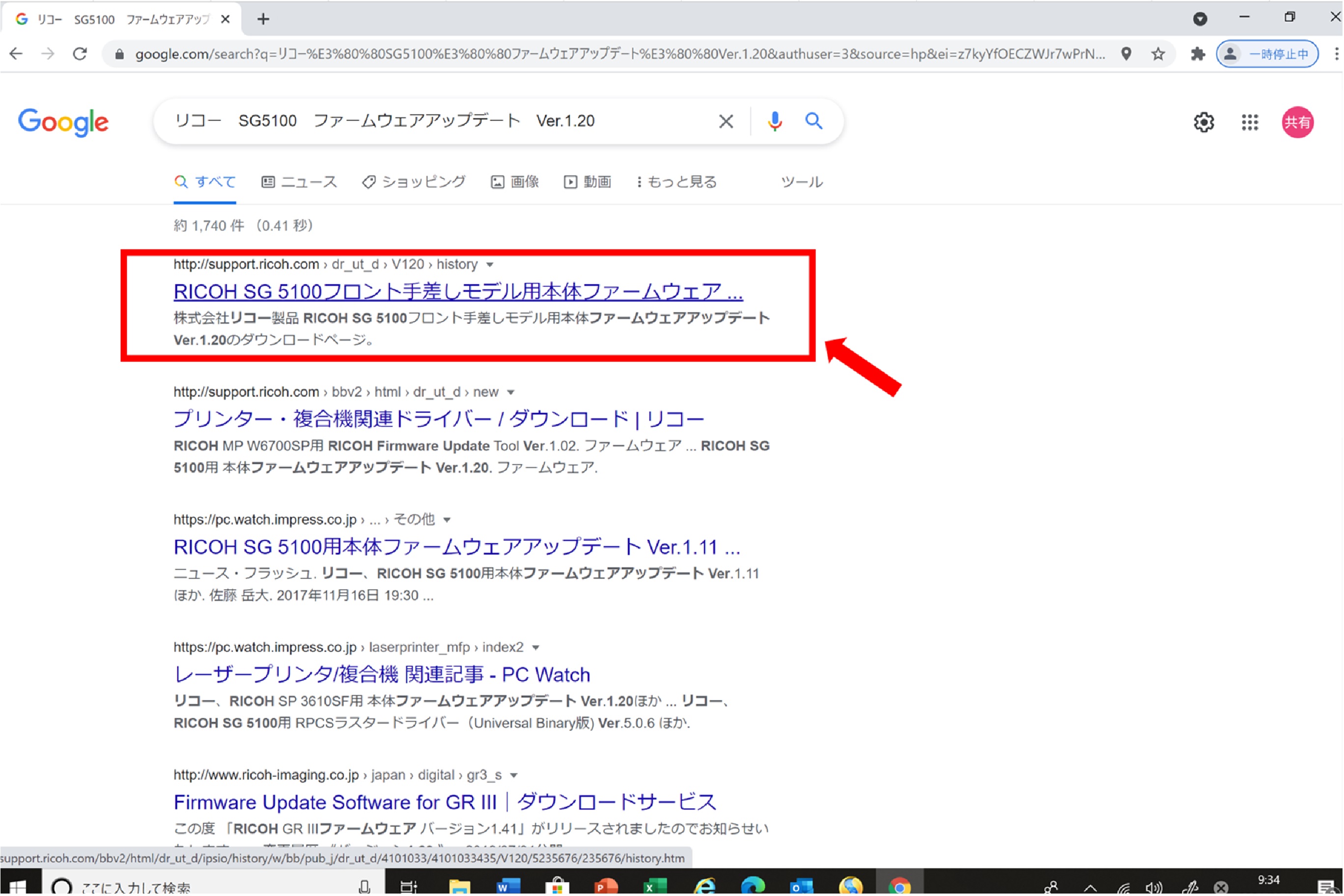Switch to the 画像 tab
The width and height of the screenshot is (1344, 896).
515,182
